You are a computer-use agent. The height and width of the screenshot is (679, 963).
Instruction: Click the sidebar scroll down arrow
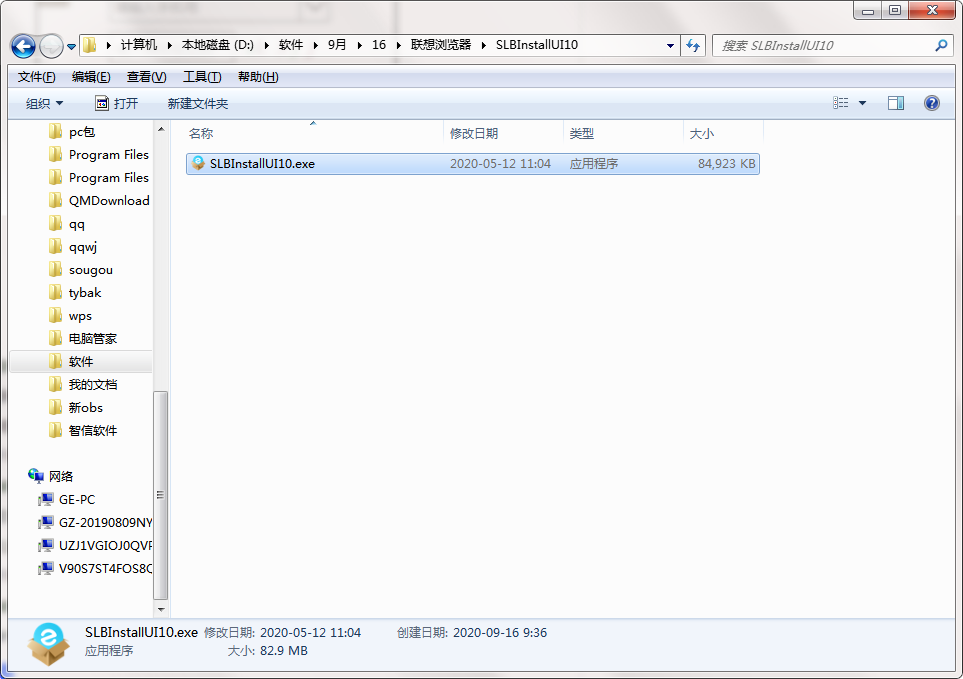coord(161,610)
